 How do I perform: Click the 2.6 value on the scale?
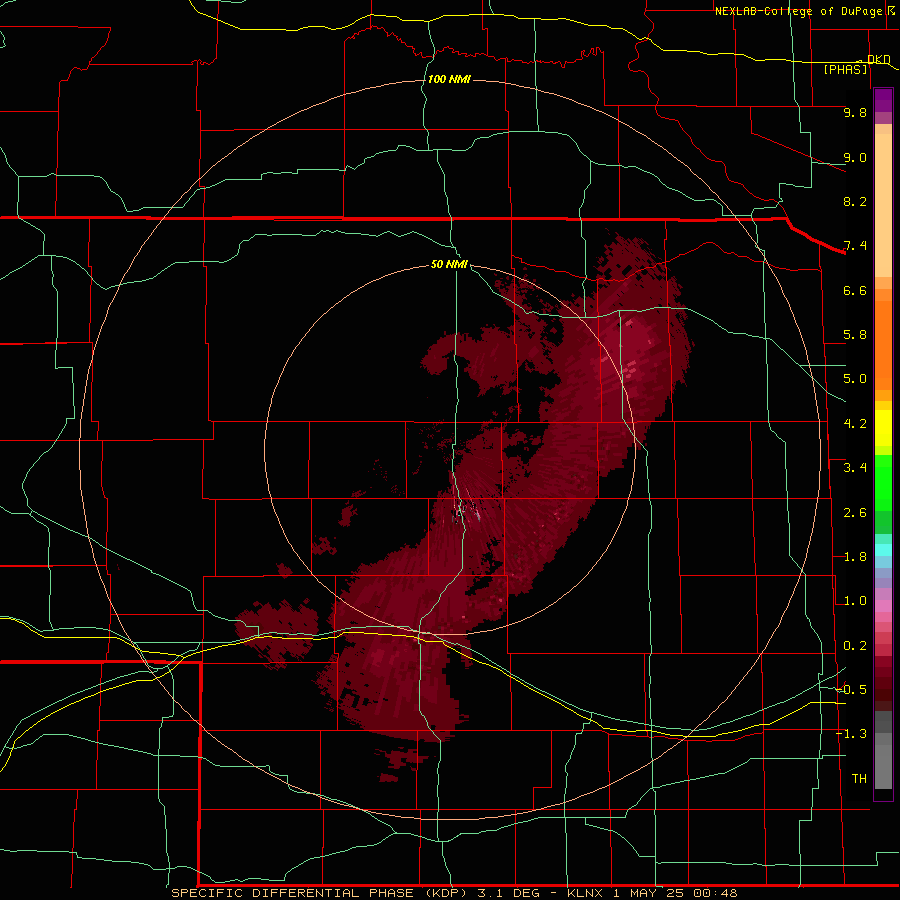tap(855, 513)
